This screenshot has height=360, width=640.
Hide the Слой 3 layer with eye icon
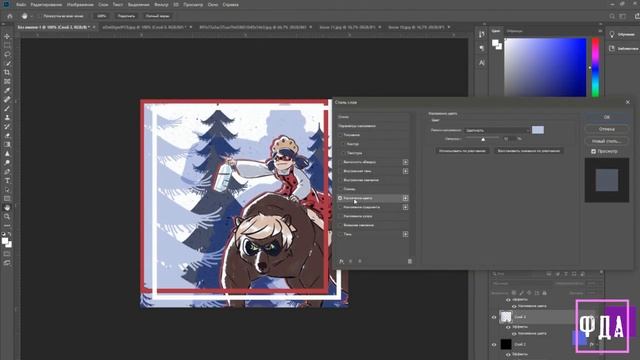(x=494, y=317)
